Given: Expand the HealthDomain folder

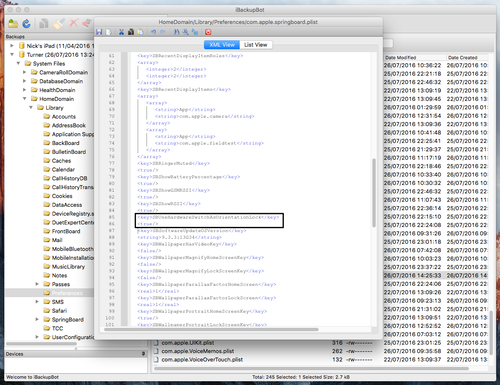Looking at the screenshot, I should [24, 90].
